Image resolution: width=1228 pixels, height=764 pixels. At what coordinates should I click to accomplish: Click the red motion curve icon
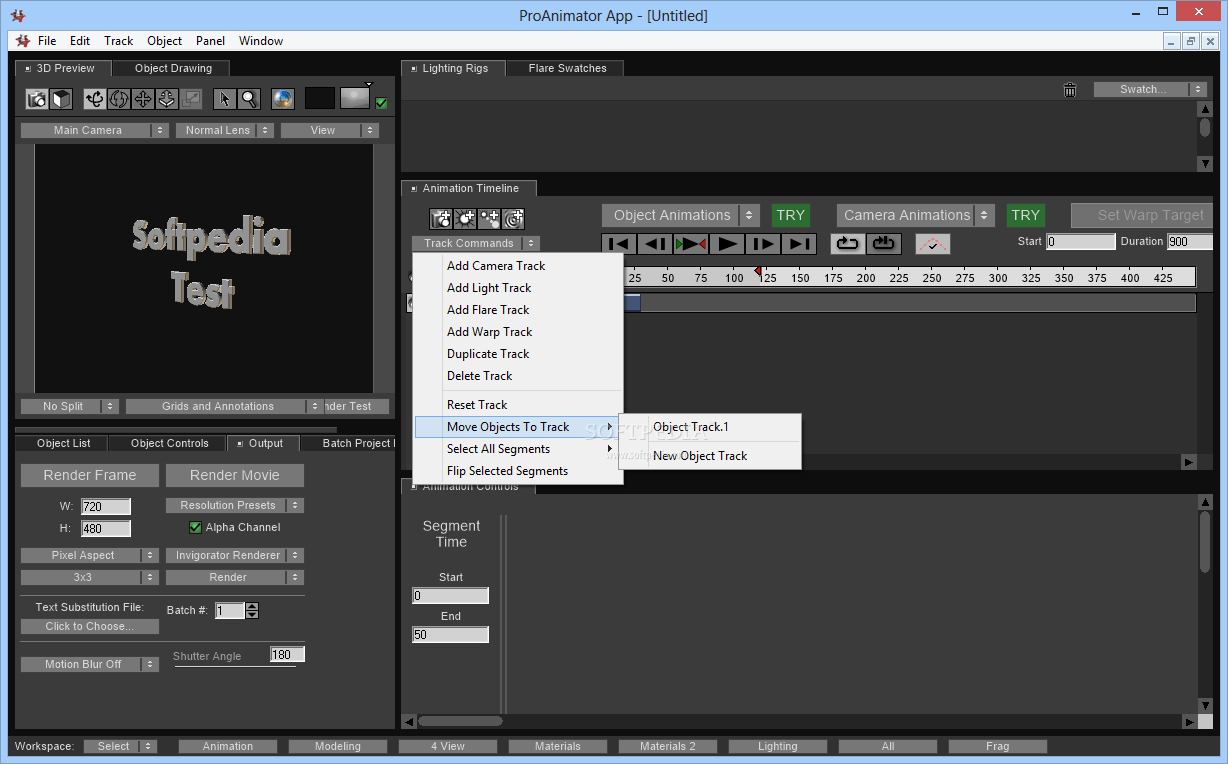click(x=933, y=243)
